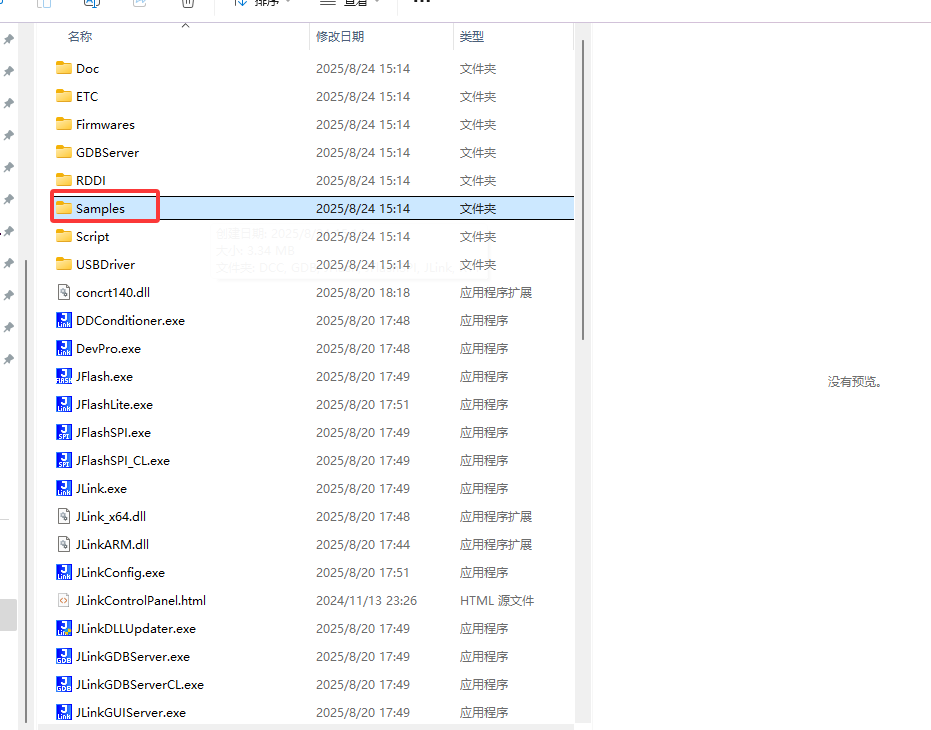Select the JLinkDLLUpdater.exe file

click(135, 629)
